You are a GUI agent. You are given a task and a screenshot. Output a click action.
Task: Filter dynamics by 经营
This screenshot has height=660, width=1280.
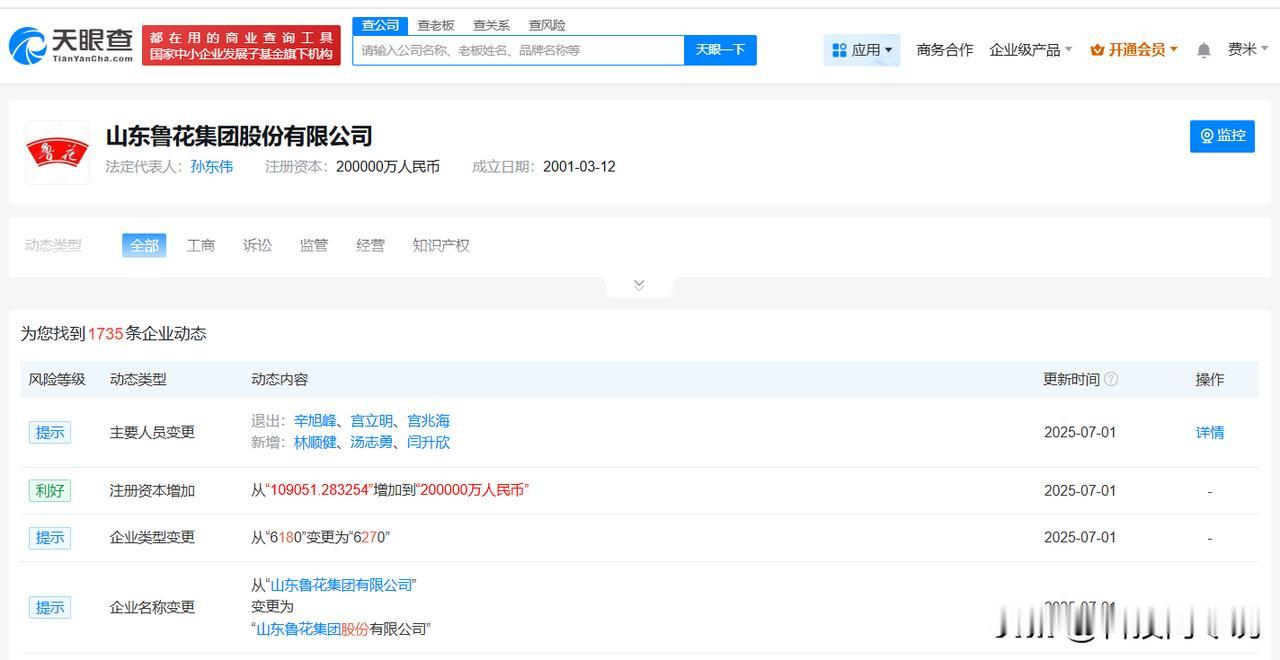point(370,245)
